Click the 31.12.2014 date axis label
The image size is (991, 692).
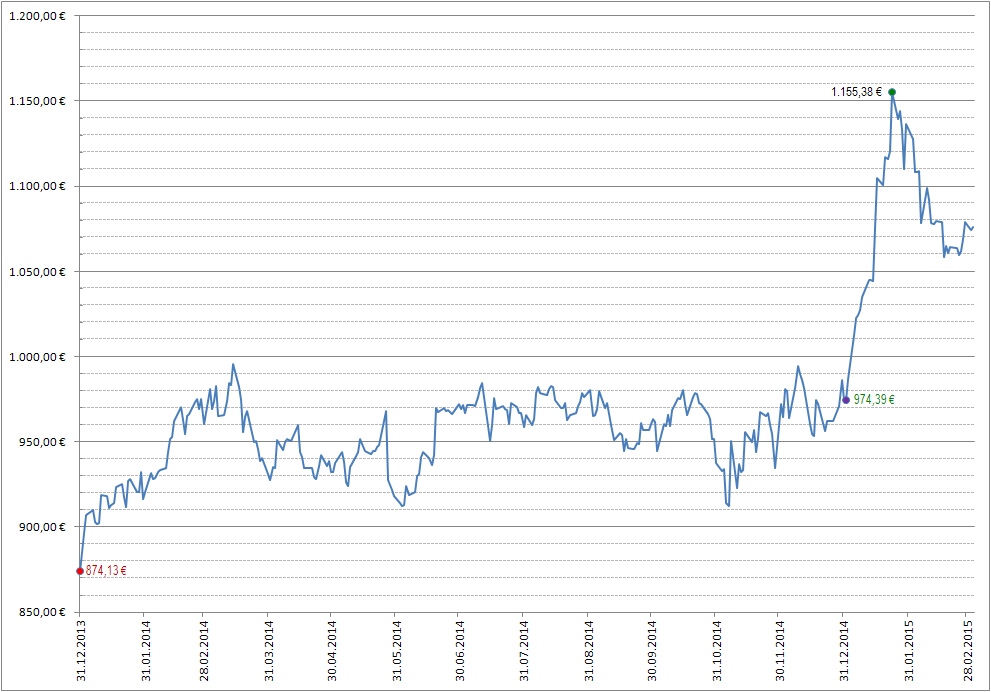point(844,651)
